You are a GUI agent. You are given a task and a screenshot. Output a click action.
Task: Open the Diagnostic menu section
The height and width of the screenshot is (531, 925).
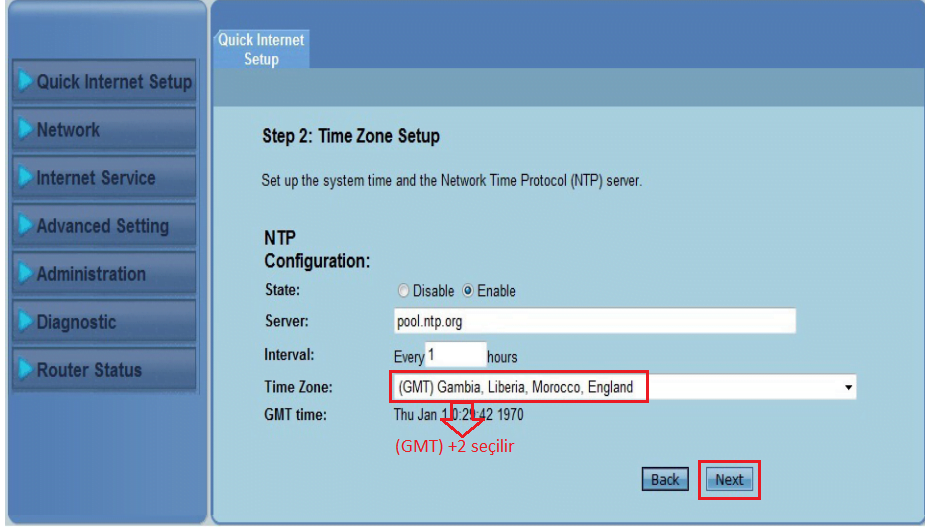coord(104,322)
